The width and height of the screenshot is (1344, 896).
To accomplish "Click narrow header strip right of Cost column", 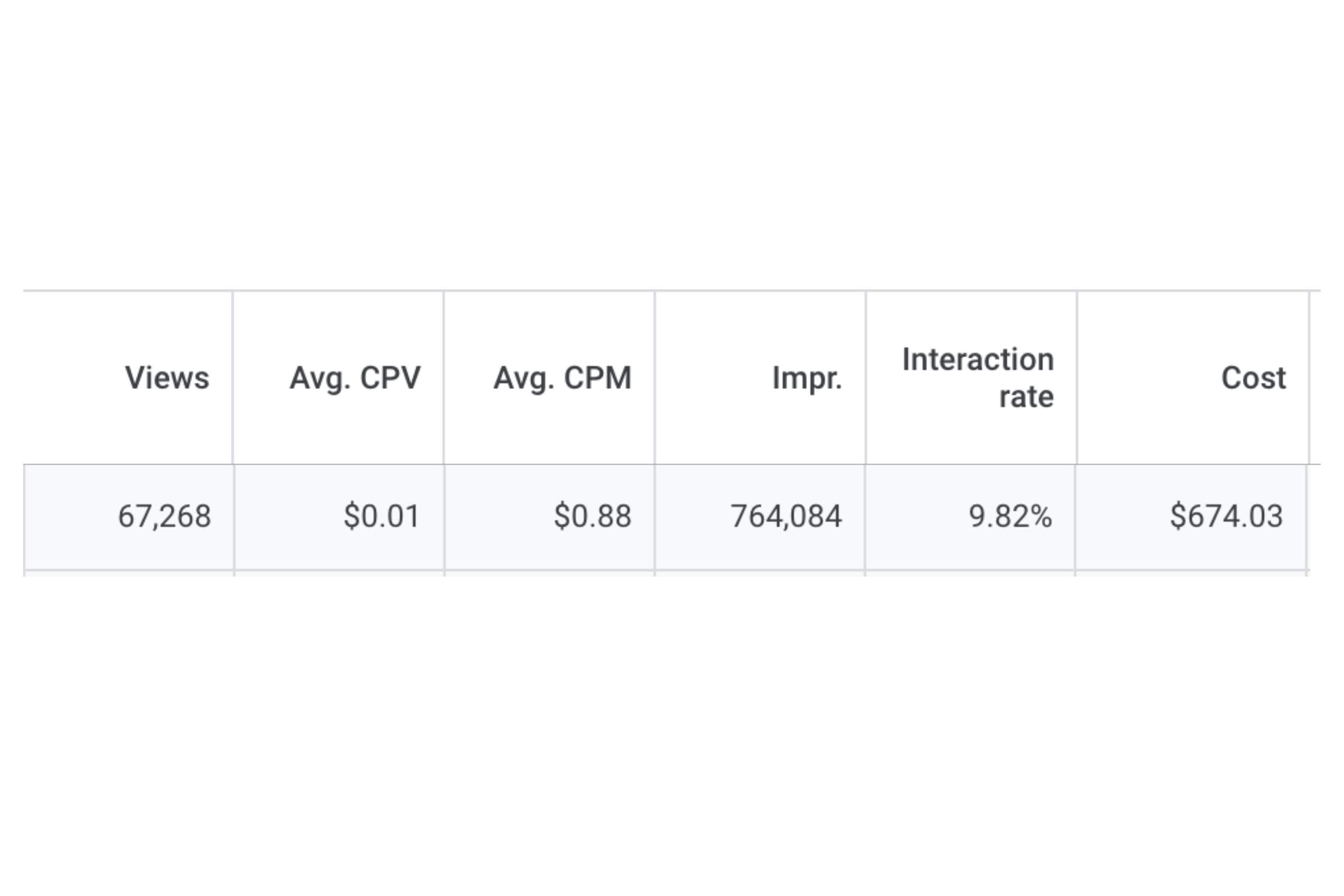I will pos(1316,378).
